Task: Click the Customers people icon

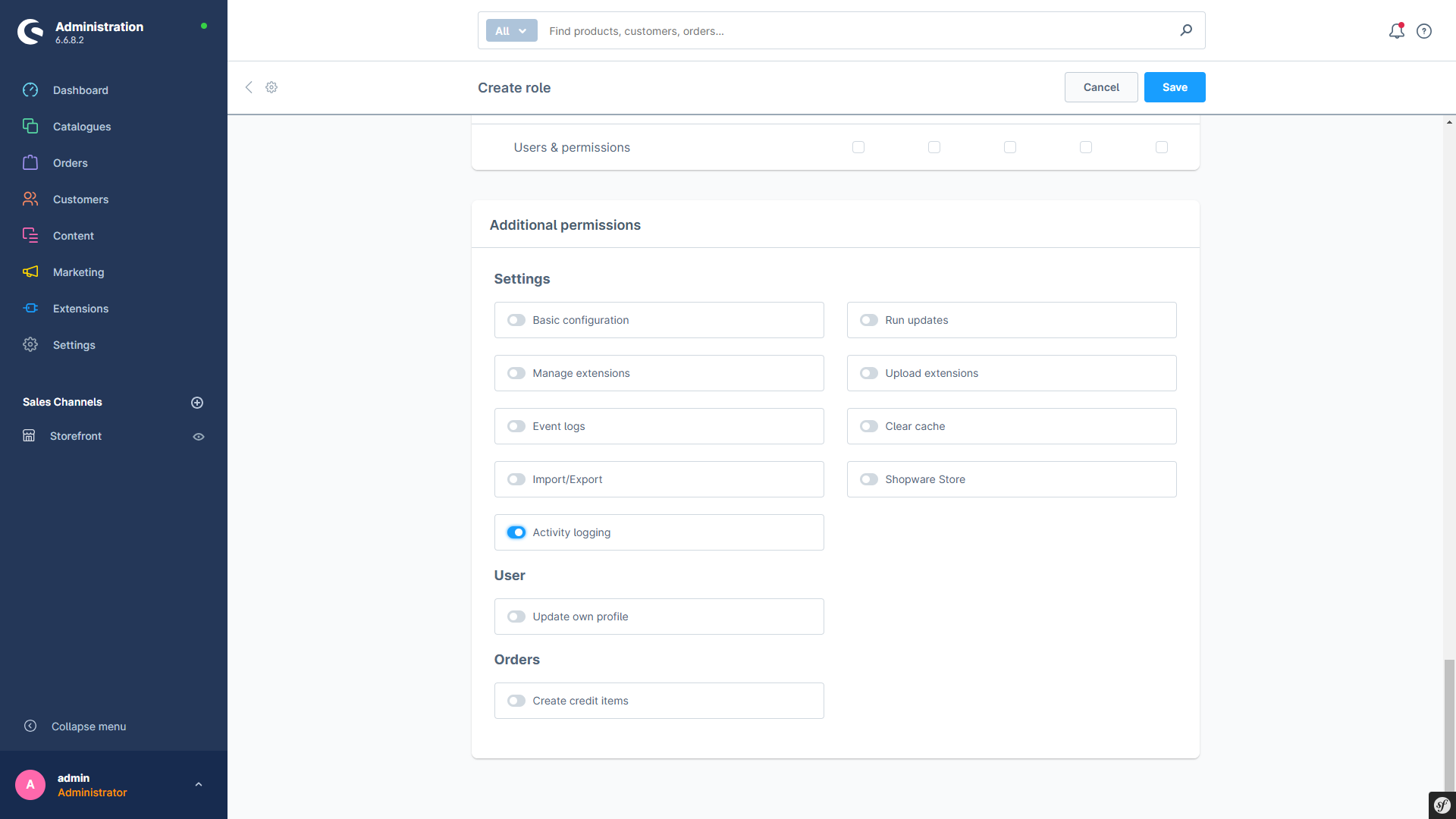Action: [30, 199]
